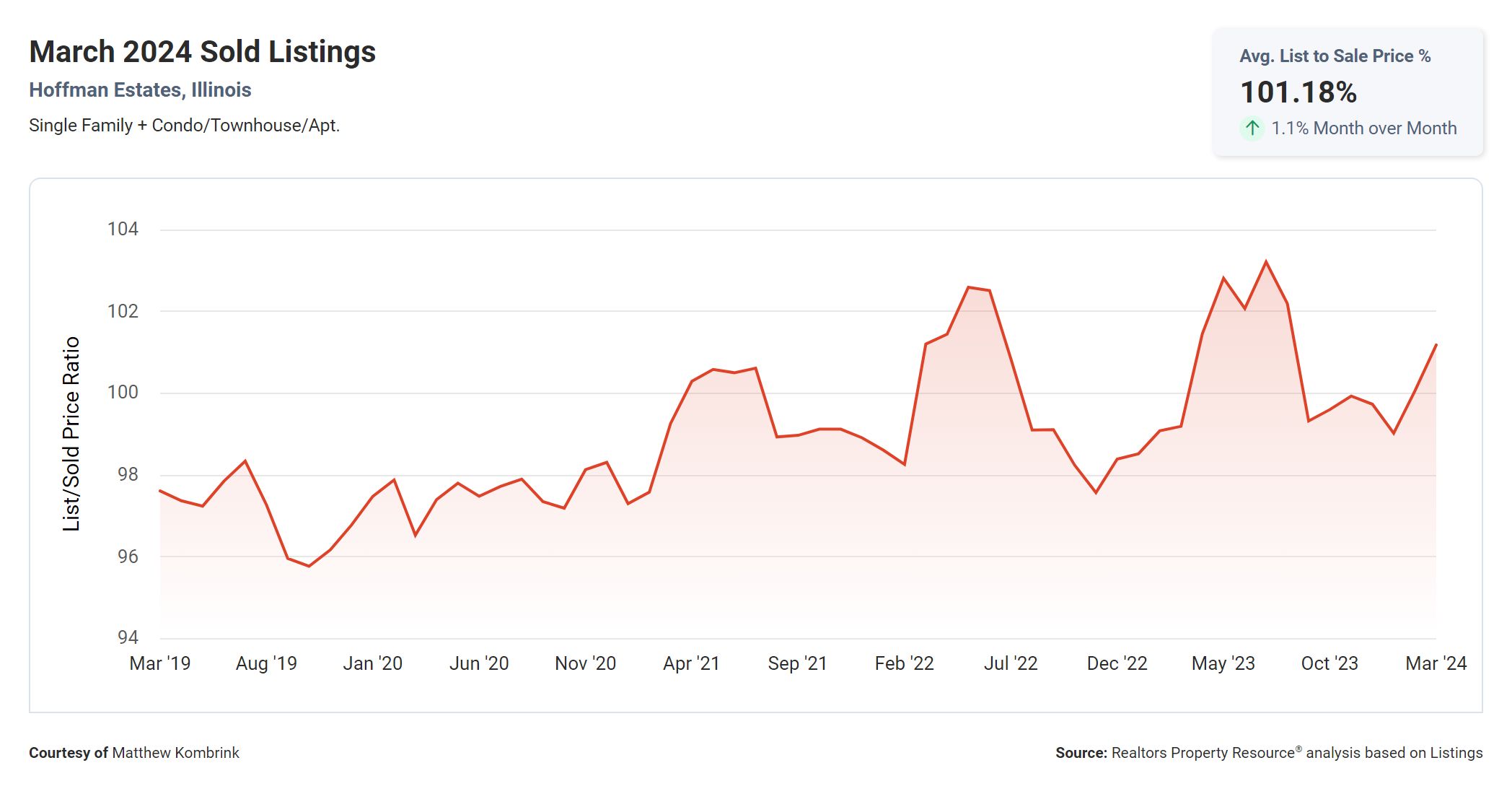The height and width of the screenshot is (794, 1512).
Task: Click the May '23 x-axis label
Action: [x=1223, y=663]
